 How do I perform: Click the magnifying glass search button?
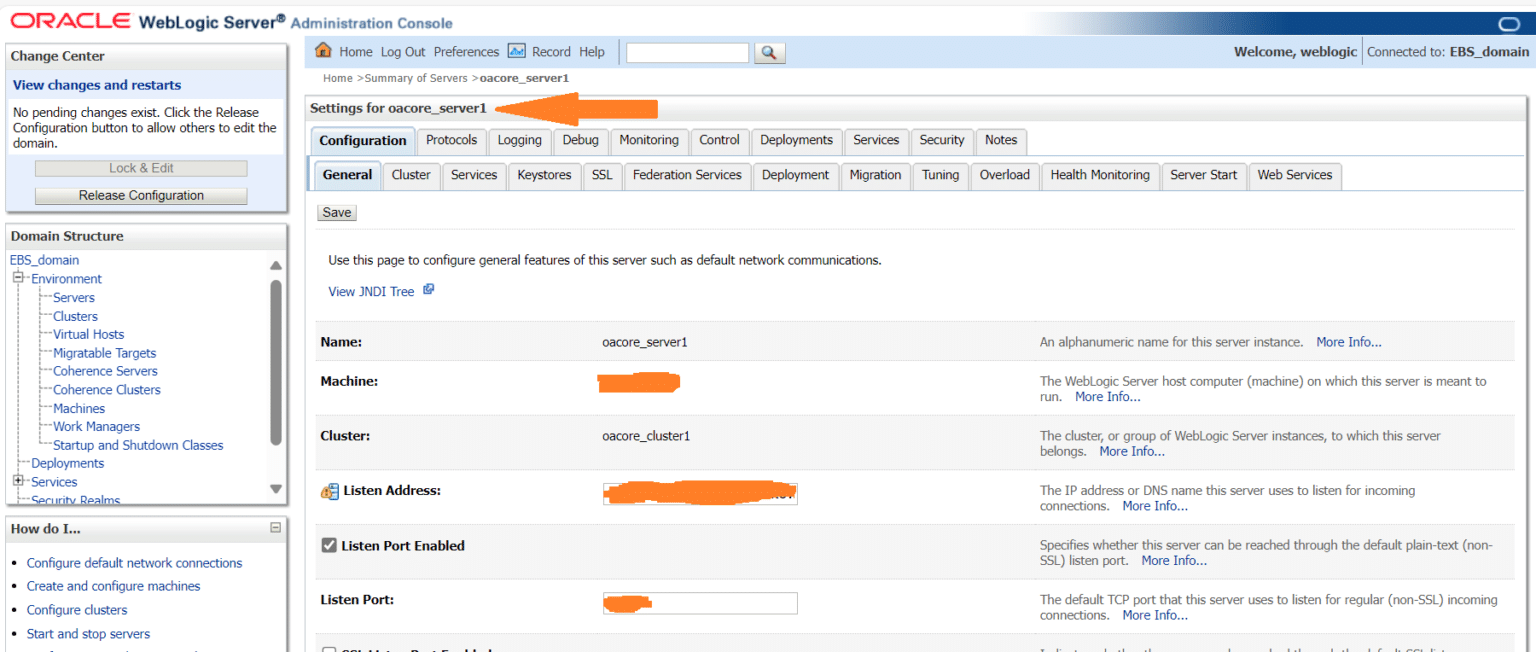(x=769, y=53)
